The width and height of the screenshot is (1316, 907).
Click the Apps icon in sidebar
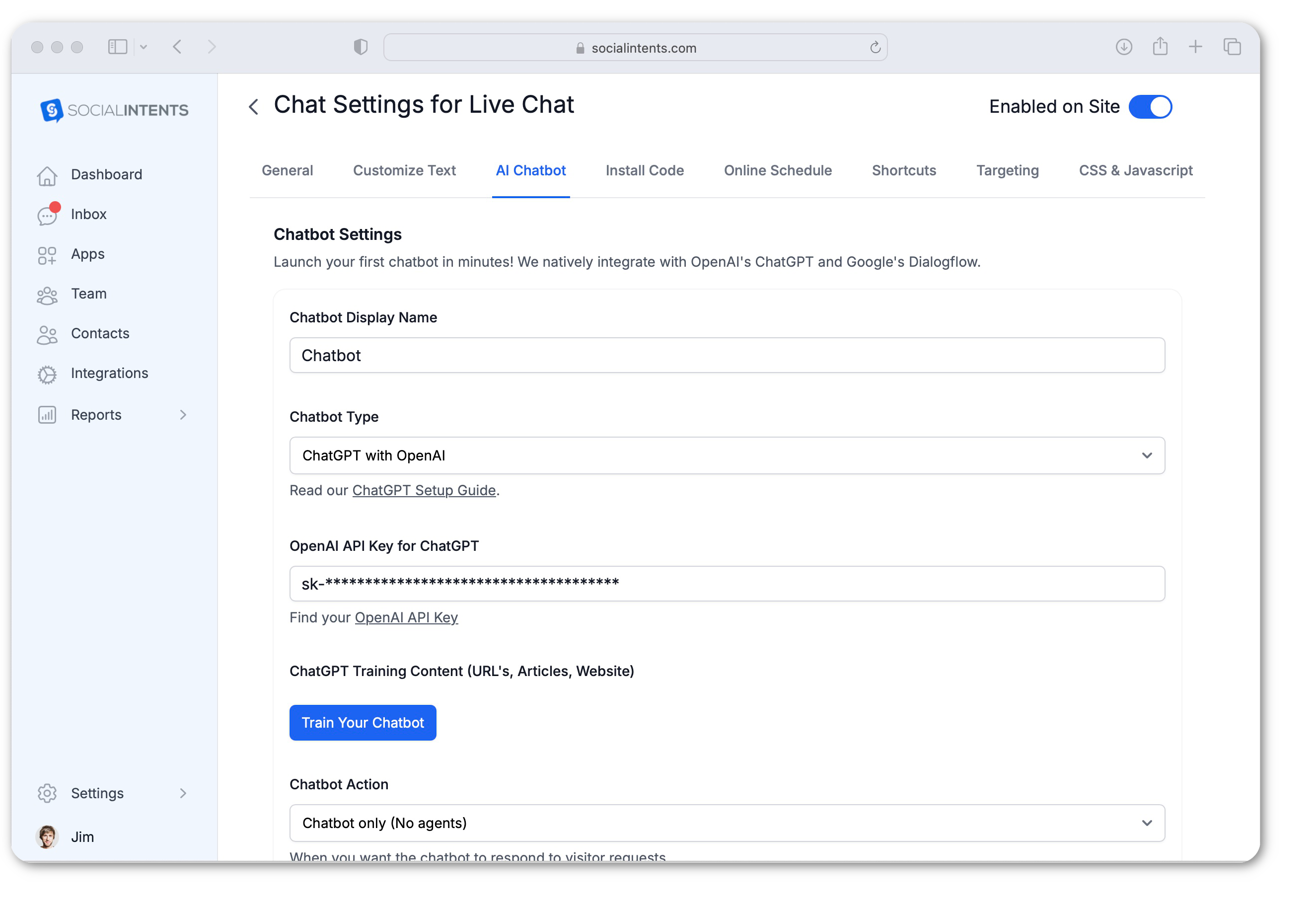coord(47,254)
